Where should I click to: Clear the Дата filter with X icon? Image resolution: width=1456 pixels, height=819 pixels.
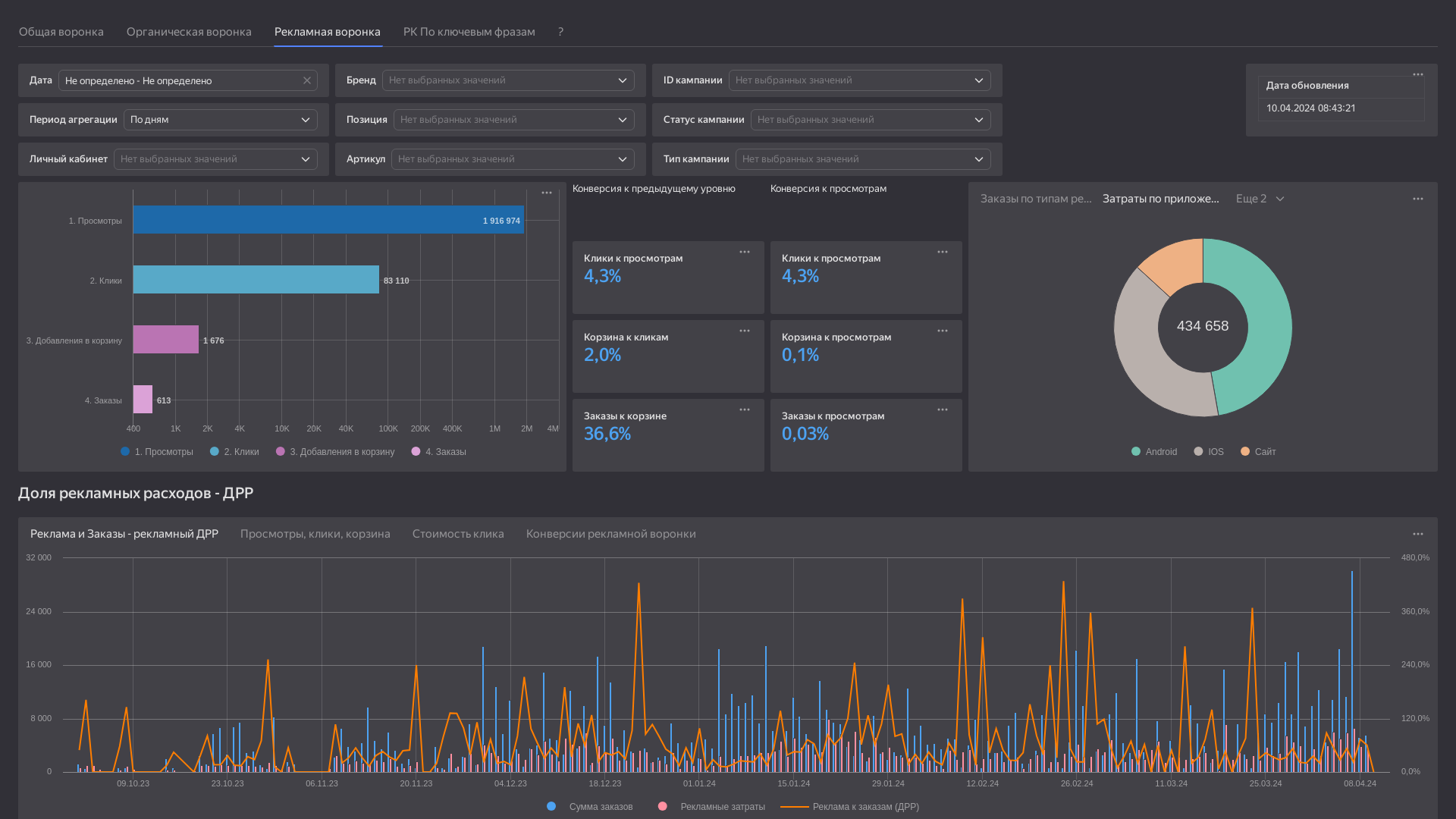(x=307, y=80)
